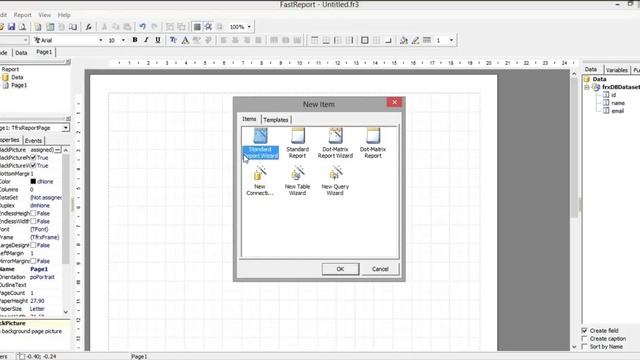640x360 pixels.
Task: Click the Bottom frame line icon
Action: (326, 40)
